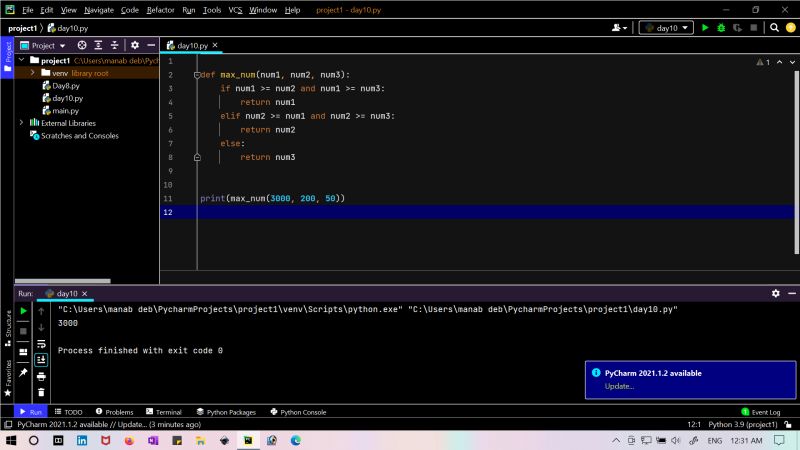Screen dimensions: 800x450
Task: Click the warning indicator in editor corner
Action: pyautogui.click(x=763, y=62)
